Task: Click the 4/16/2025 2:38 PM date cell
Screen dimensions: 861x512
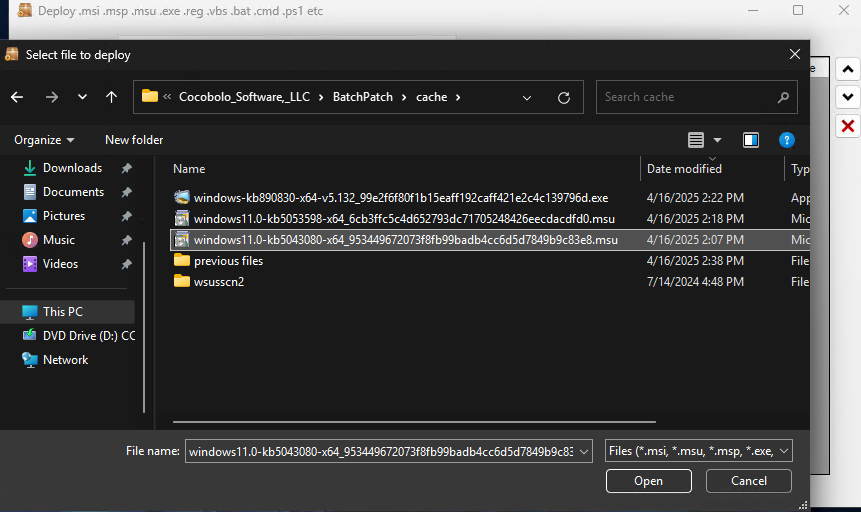Action: (695, 261)
